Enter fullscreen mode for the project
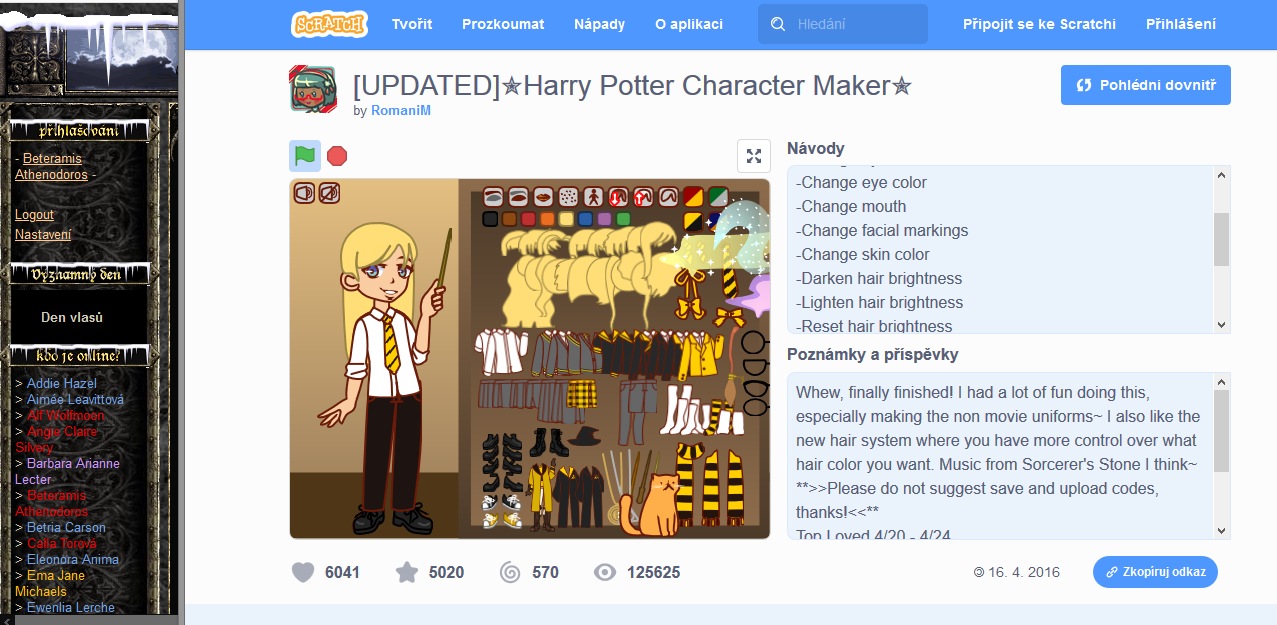Screen dimensions: 1277x625 (x=754, y=156)
